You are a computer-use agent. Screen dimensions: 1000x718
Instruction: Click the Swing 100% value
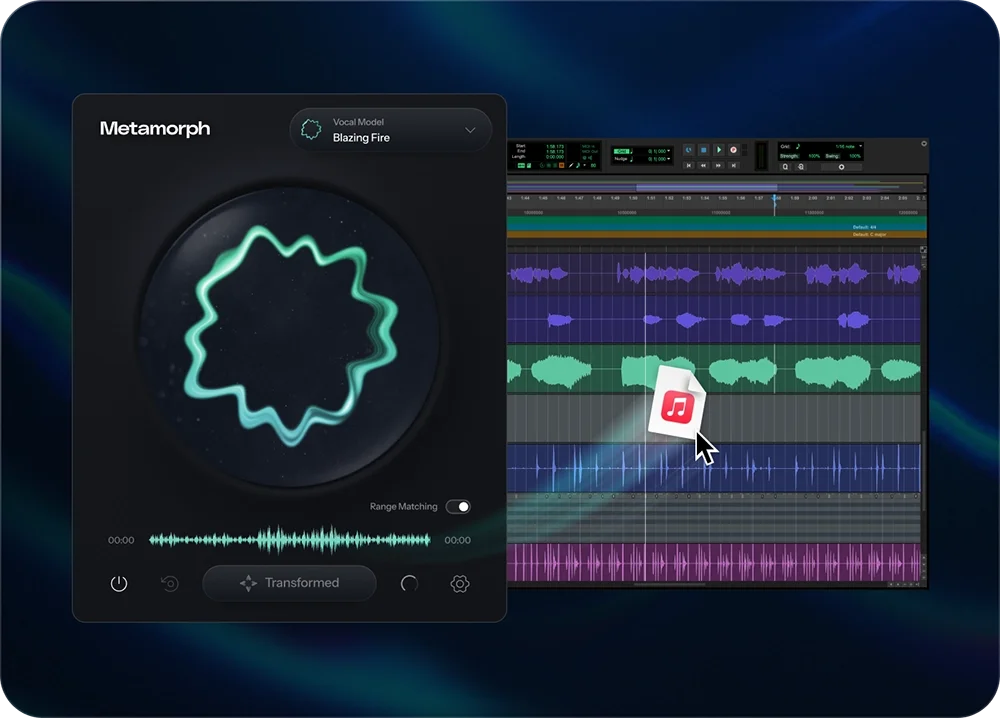click(x=855, y=156)
